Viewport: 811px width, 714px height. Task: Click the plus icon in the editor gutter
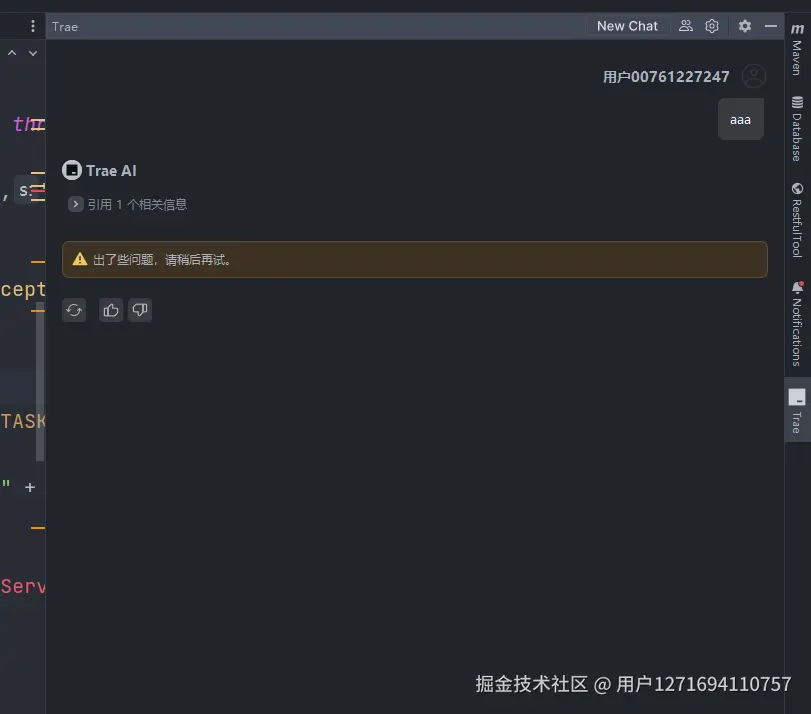pyautogui.click(x=29, y=487)
